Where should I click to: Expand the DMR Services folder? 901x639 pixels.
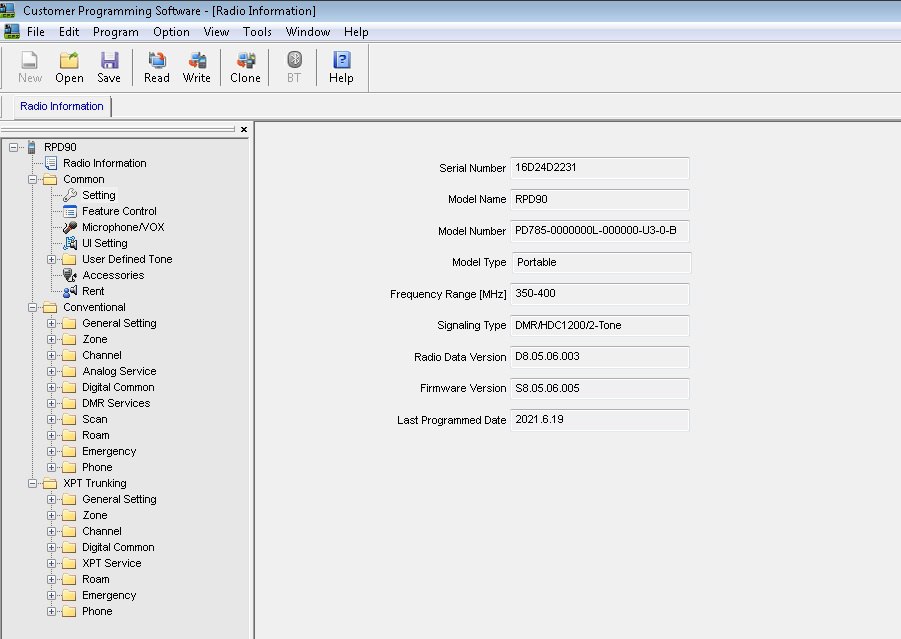tap(52, 404)
